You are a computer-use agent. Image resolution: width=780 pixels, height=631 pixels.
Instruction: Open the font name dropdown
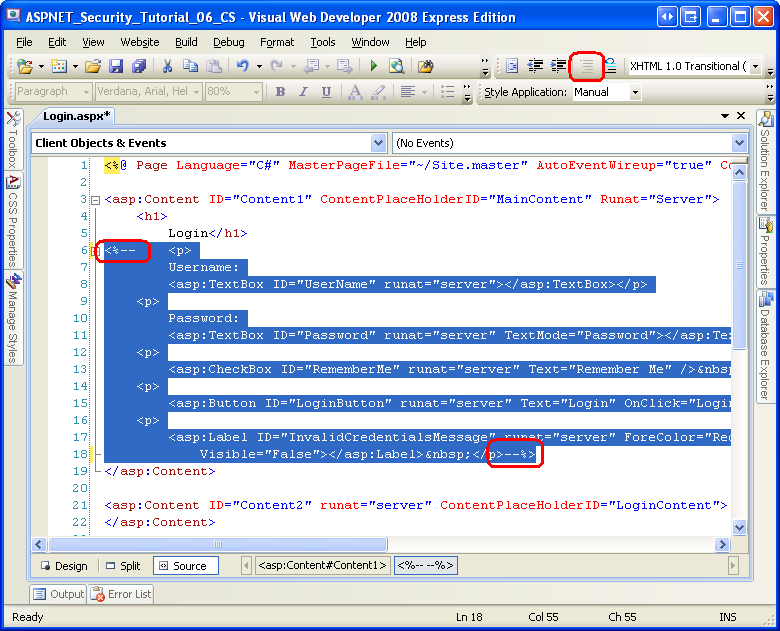[196, 92]
